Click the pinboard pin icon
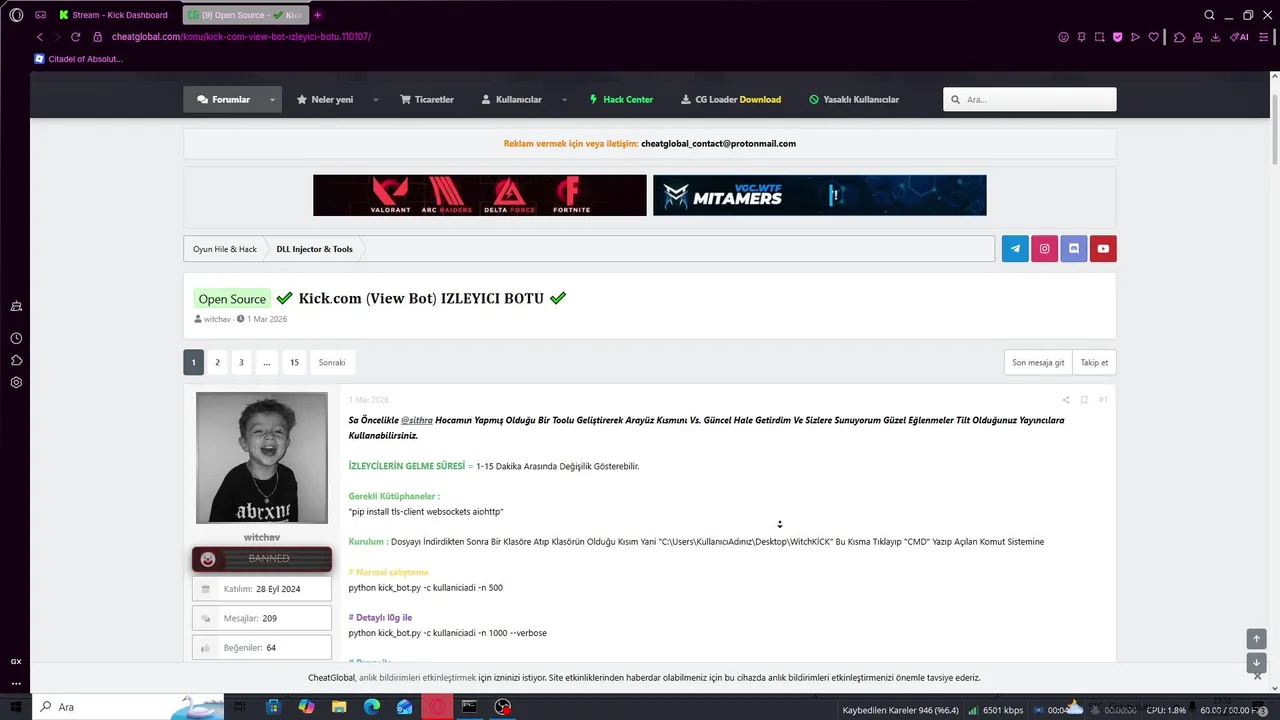Viewport: 1280px width, 720px height. [x=1081, y=37]
